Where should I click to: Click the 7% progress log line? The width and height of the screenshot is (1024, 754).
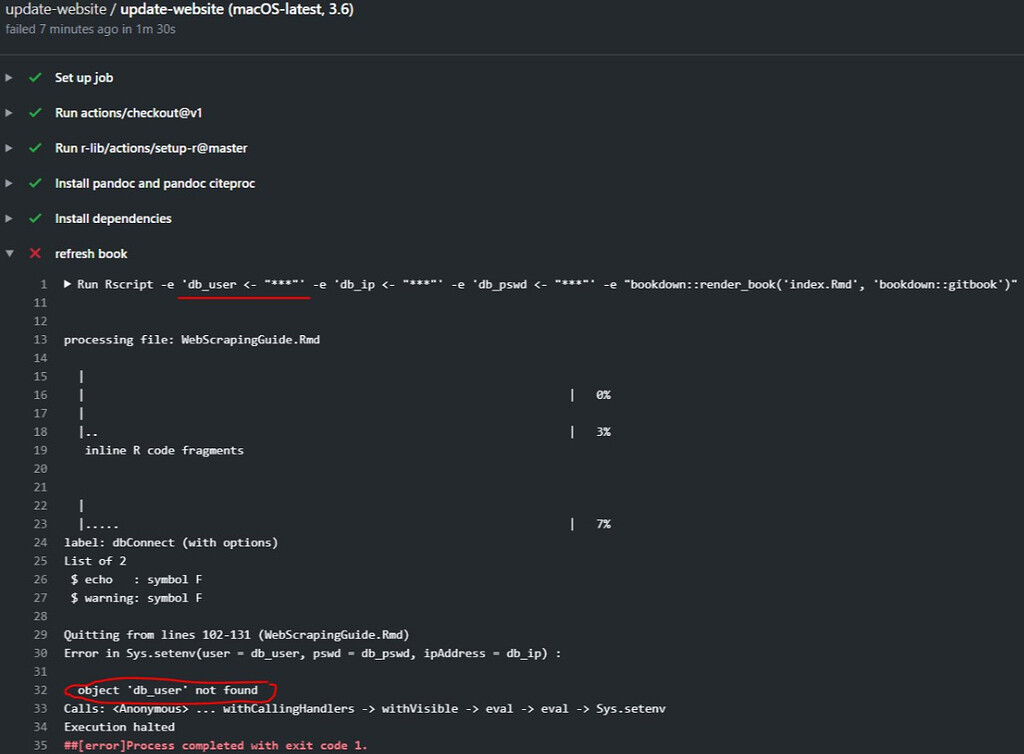345,524
